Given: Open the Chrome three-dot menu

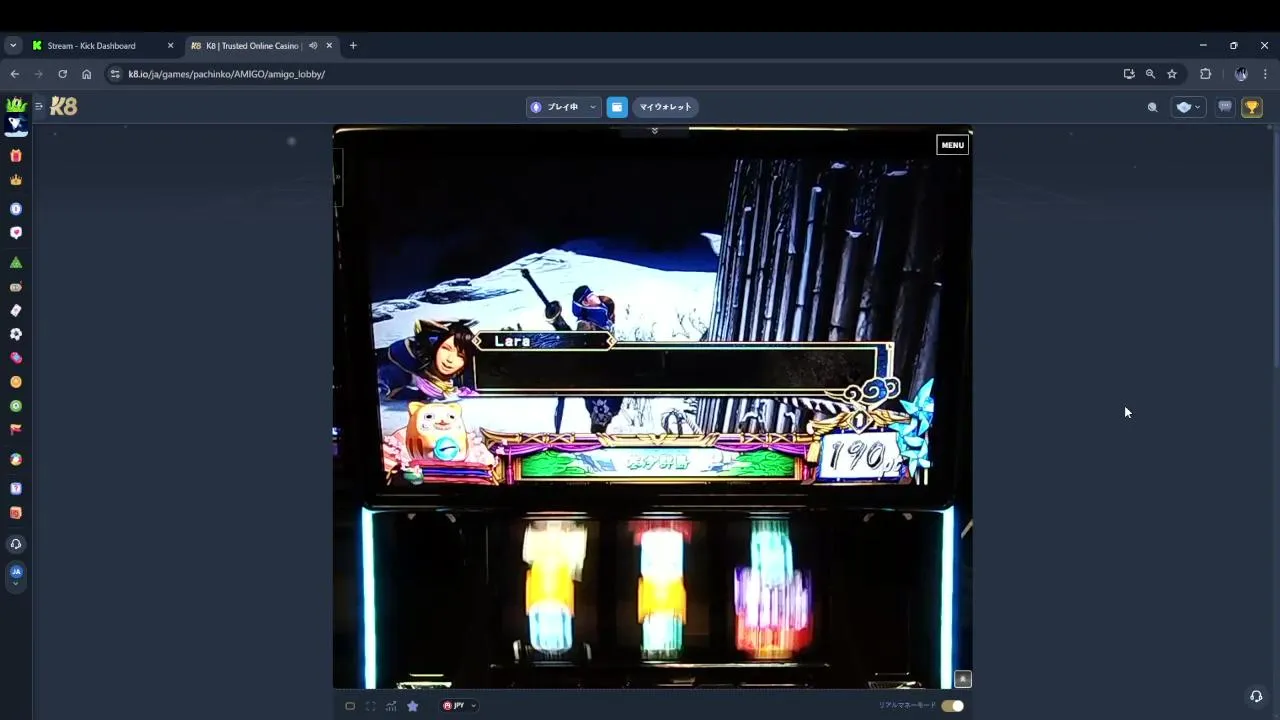Looking at the screenshot, I should 1265,74.
